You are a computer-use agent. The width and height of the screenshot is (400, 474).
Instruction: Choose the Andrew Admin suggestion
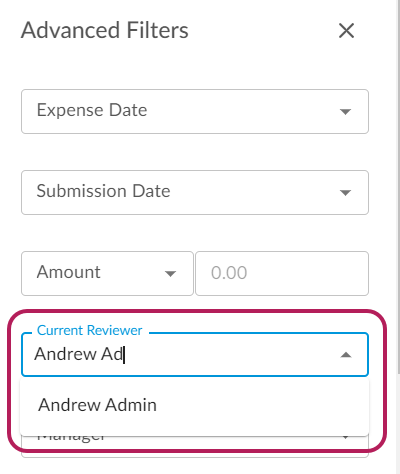point(194,405)
